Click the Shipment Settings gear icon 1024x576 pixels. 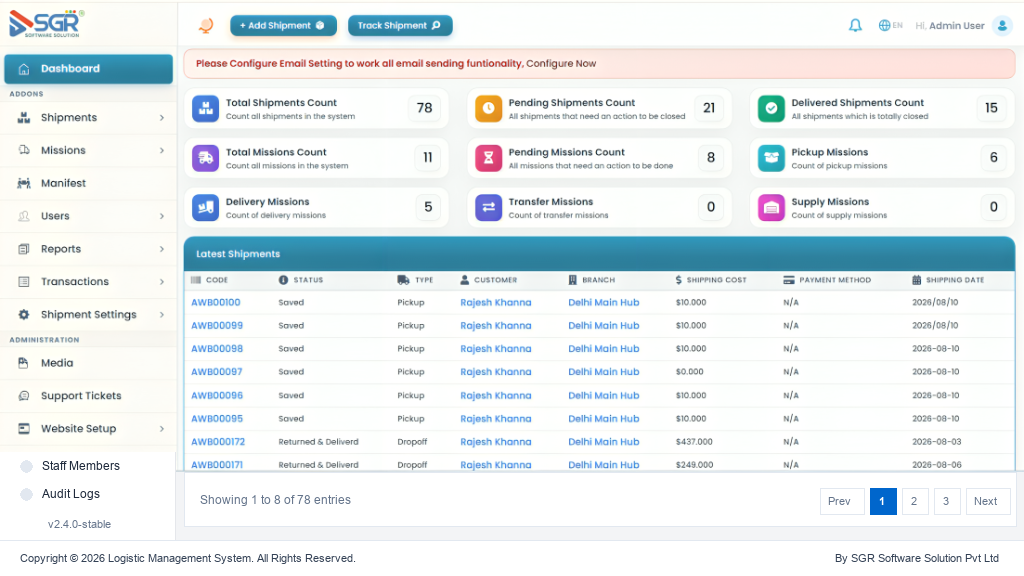24,315
